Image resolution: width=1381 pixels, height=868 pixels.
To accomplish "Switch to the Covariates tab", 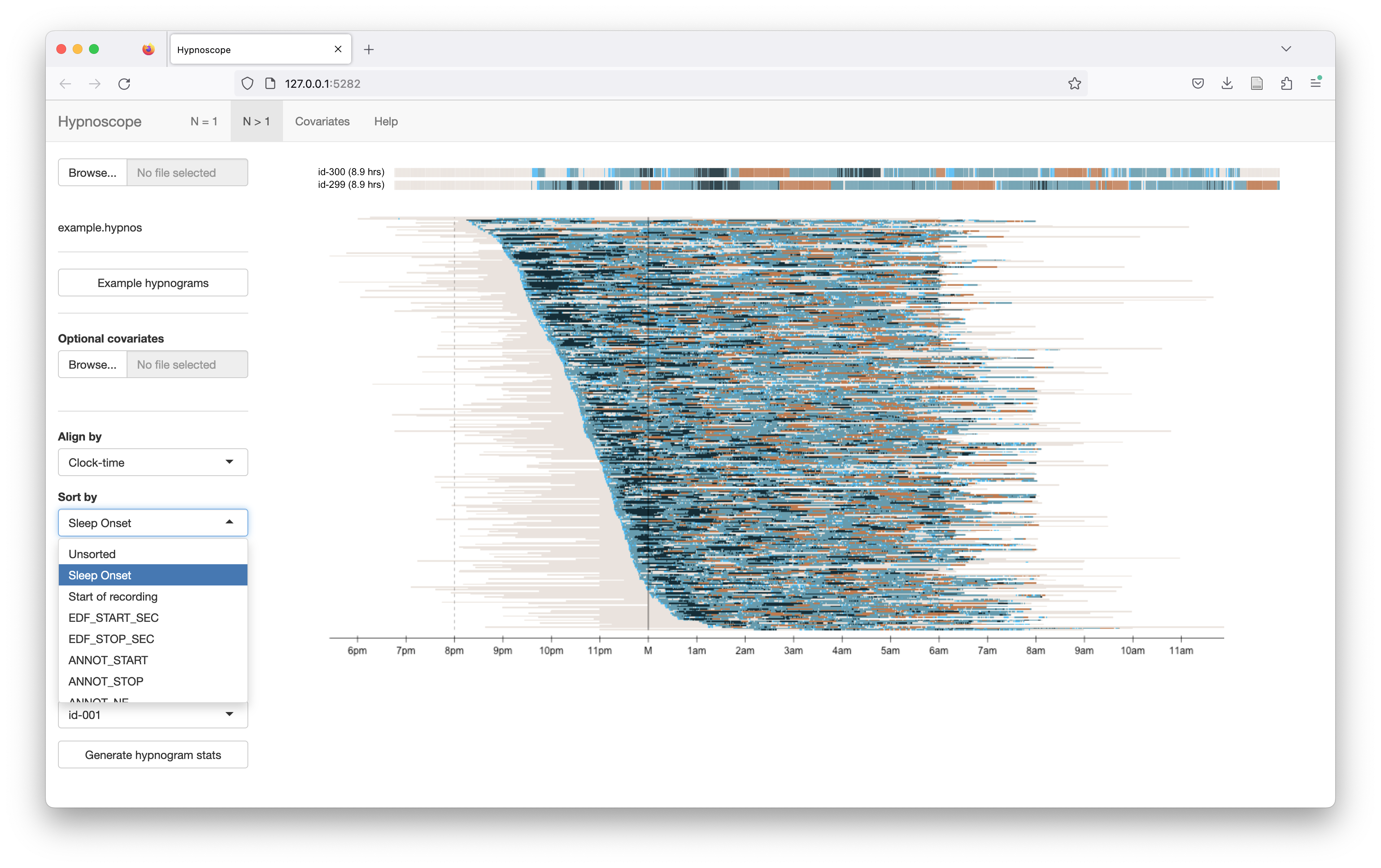I will (x=322, y=122).
